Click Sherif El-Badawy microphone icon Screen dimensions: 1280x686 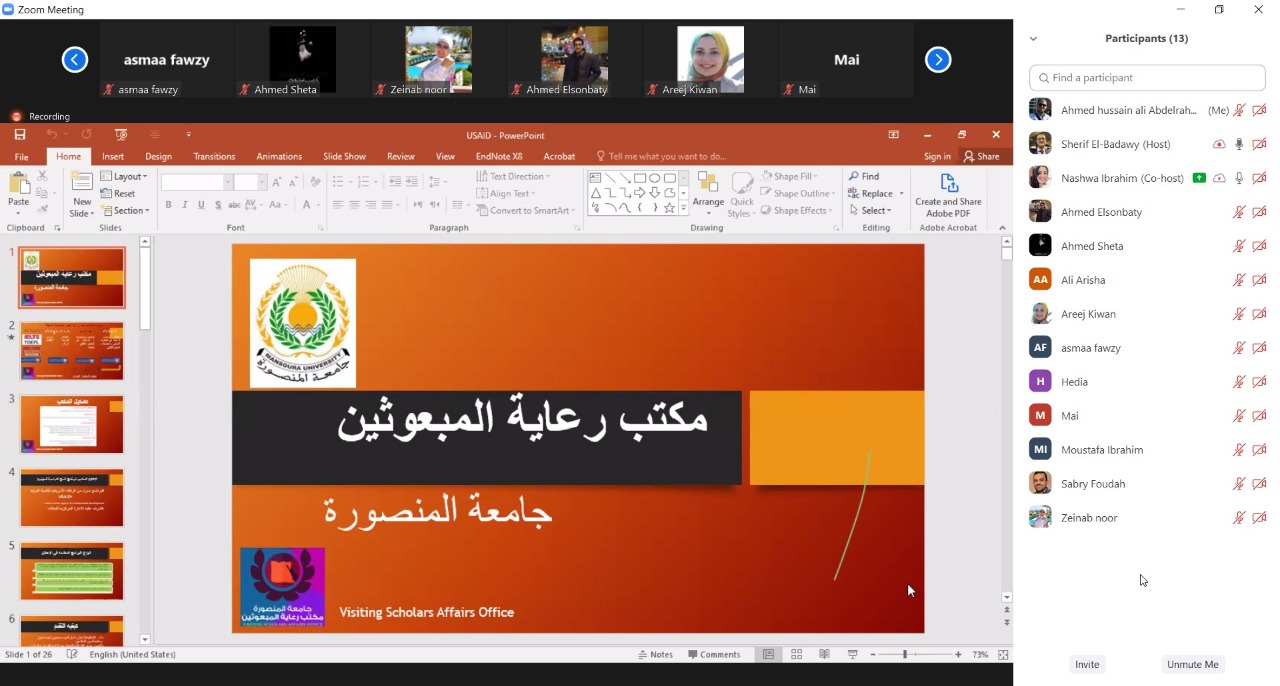(1239, 144)
